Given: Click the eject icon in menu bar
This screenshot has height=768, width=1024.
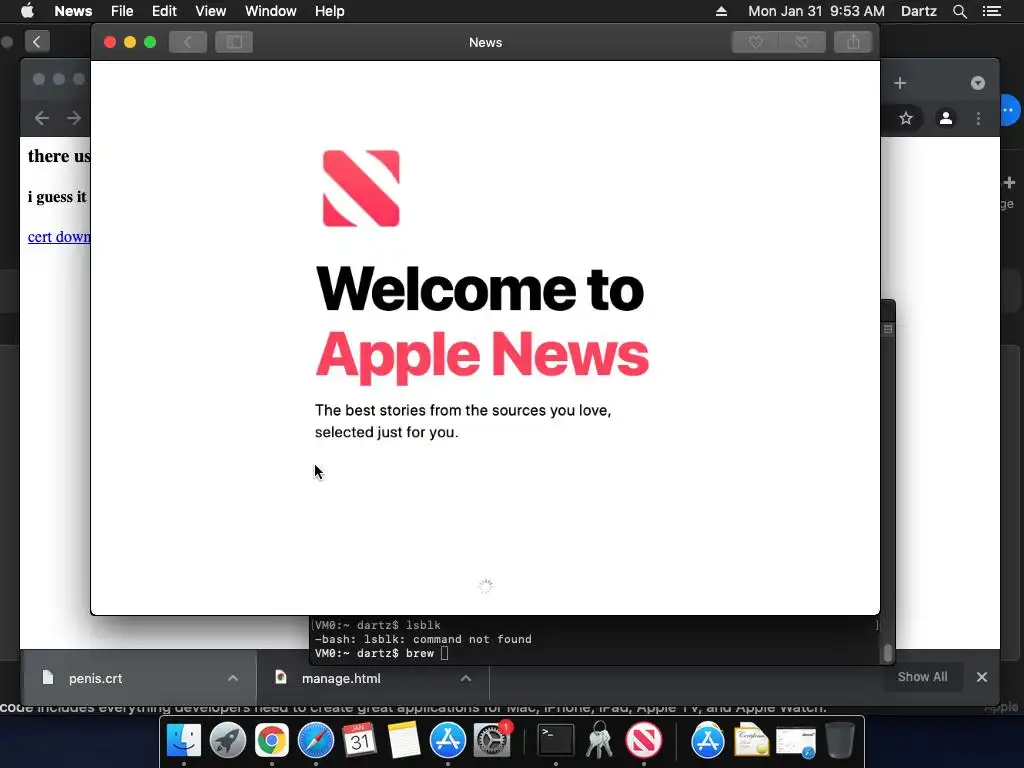Looking at the screenshot, I should pos(721,11).
